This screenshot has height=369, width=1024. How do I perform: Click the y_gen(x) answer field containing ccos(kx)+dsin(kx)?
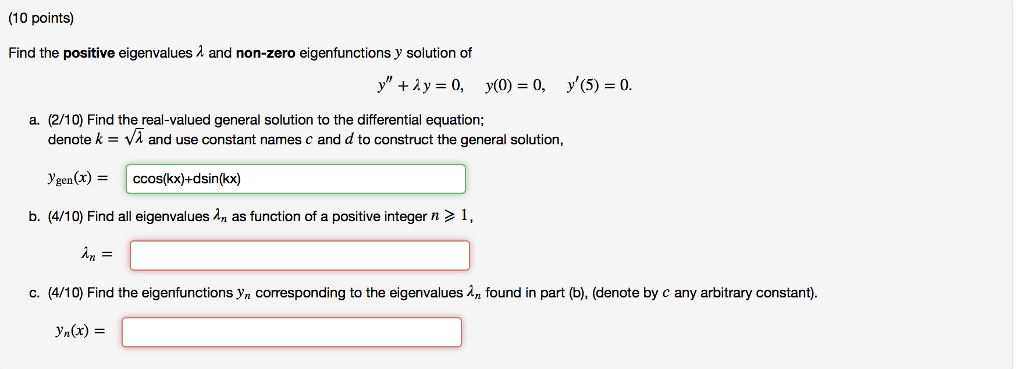point(296,179)
